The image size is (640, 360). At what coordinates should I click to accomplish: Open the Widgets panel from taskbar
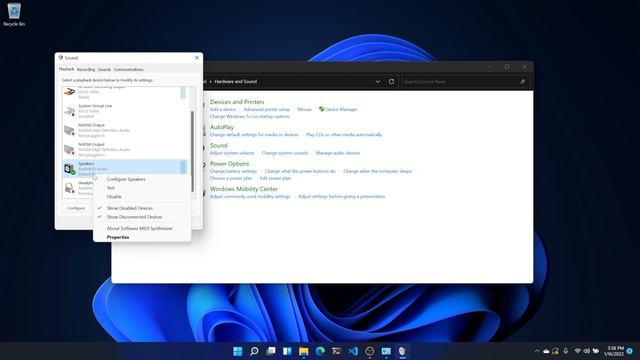287,351
